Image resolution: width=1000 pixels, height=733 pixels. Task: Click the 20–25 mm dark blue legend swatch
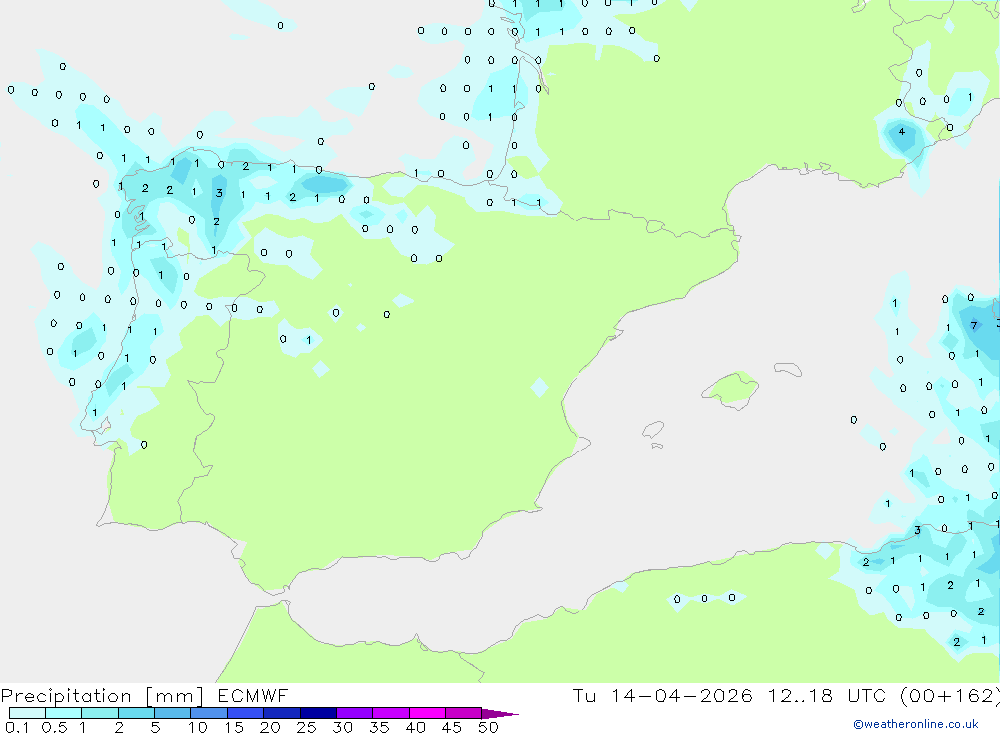point(281,713)
